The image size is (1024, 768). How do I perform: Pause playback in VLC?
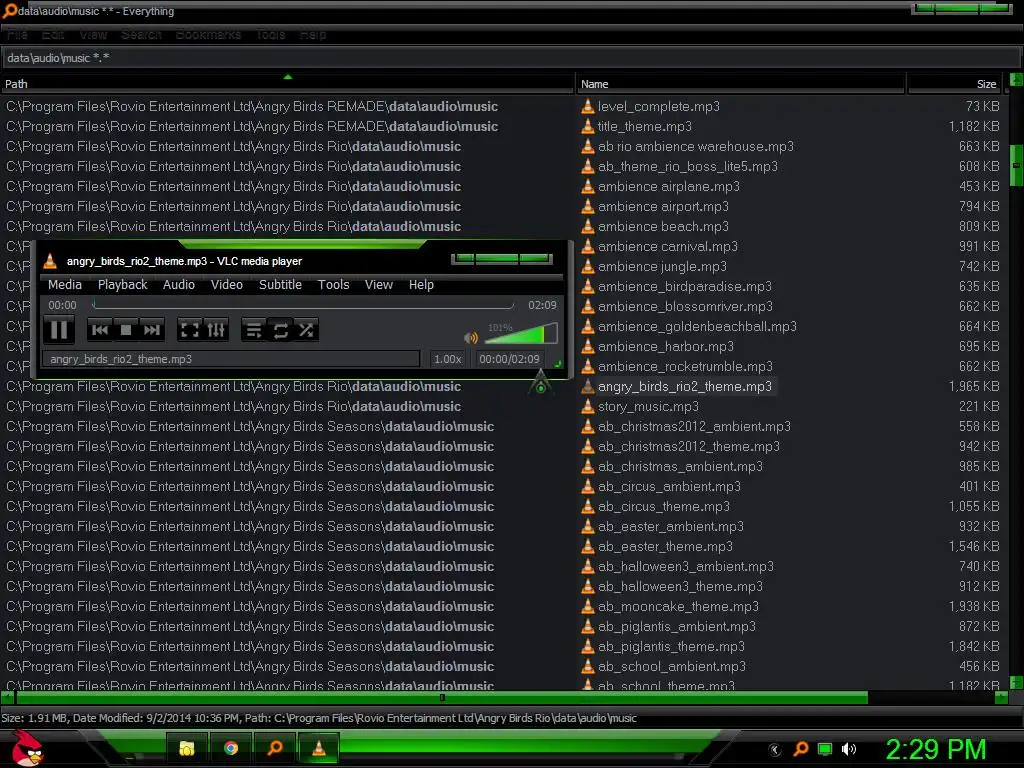tap(59, 330)
